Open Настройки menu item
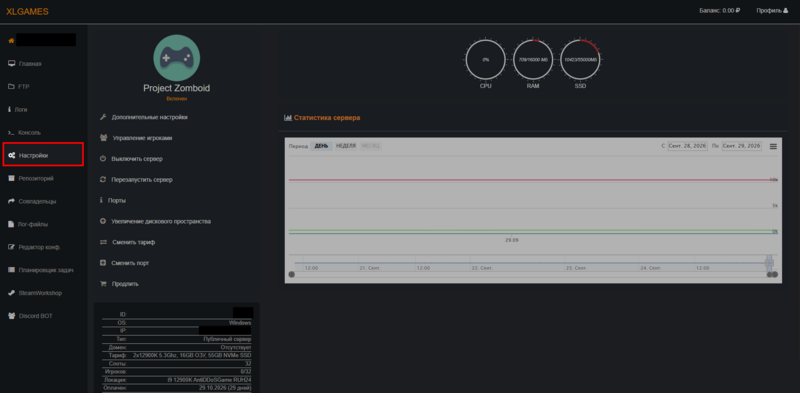Image resolution: width=800 pixels, height=393 pixels. (43, 155)
